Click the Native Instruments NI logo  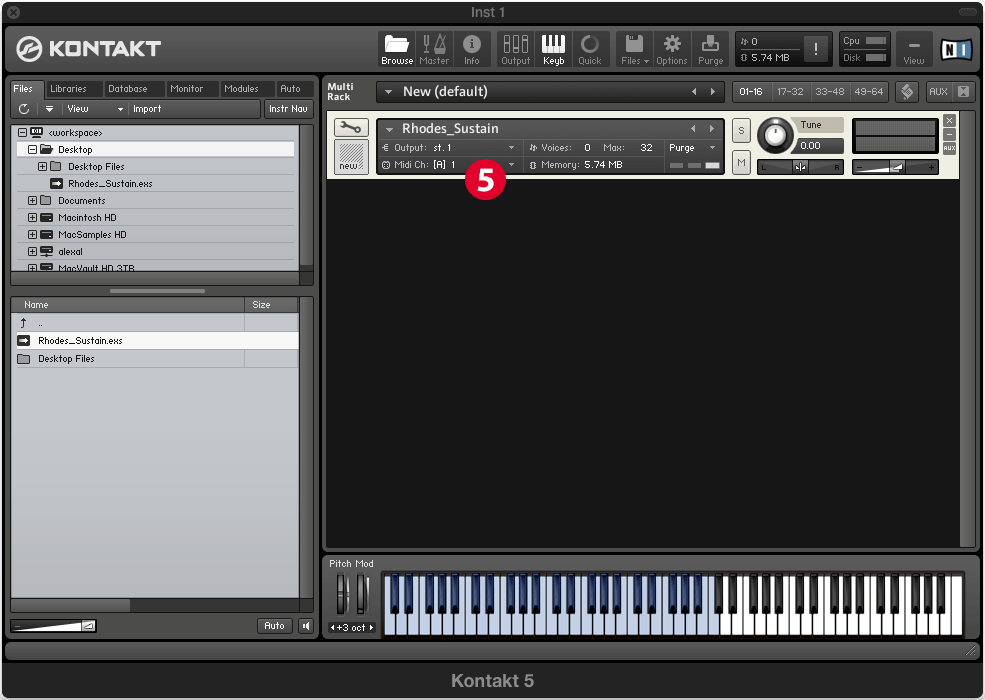[955, 49]
